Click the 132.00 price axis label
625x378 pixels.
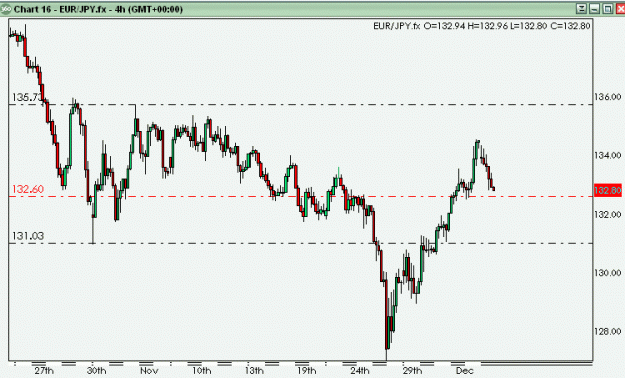tap(607, 215)
